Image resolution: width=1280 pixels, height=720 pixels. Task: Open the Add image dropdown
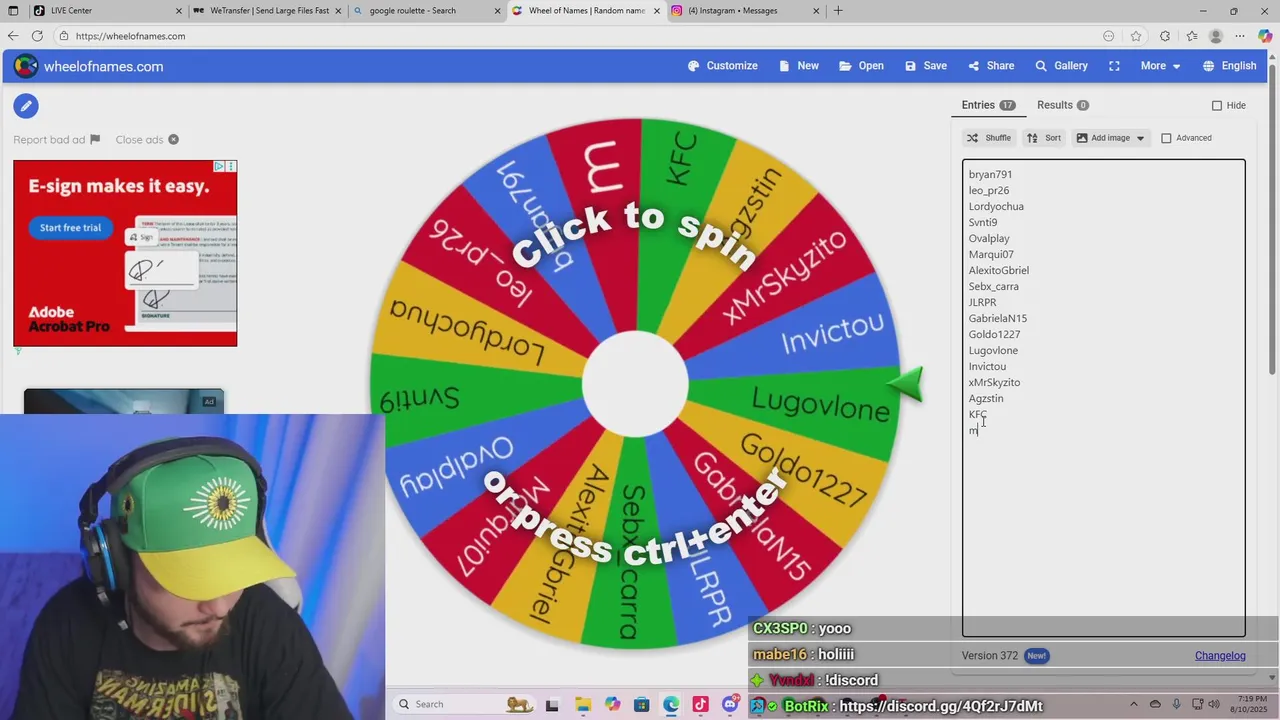click(1110, 138)
